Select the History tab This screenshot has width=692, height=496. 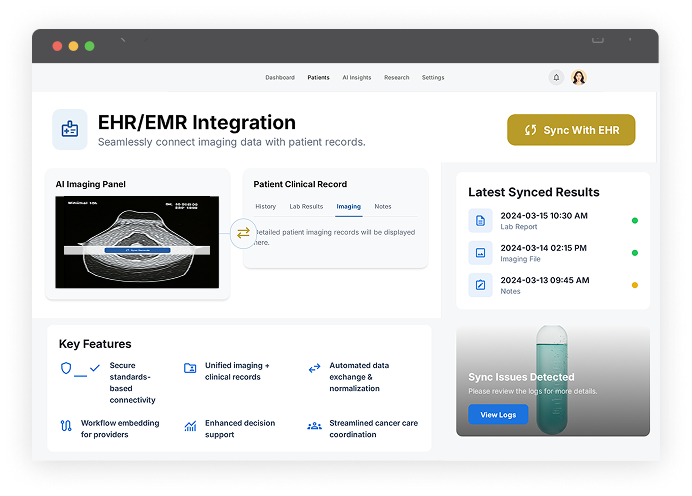point(265,206)
